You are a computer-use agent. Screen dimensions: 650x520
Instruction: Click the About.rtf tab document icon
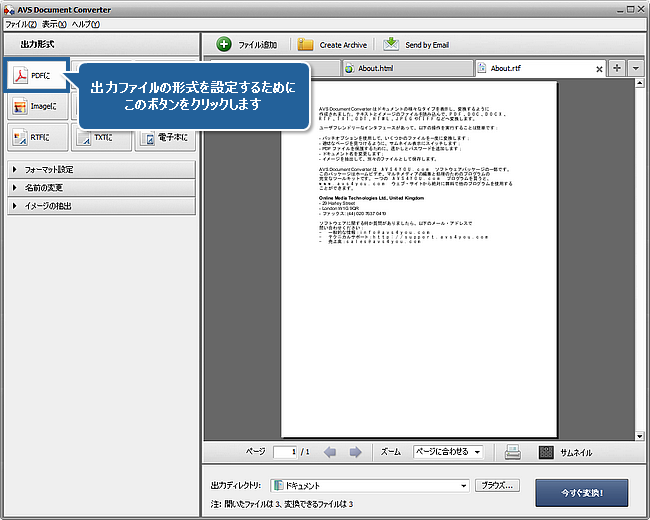point(482,68)
